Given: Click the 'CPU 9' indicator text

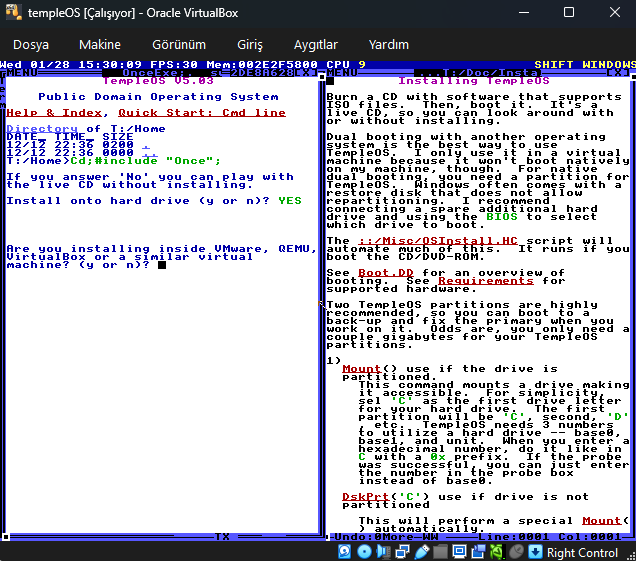Looking at the screenshot, I should pos(346,65).
